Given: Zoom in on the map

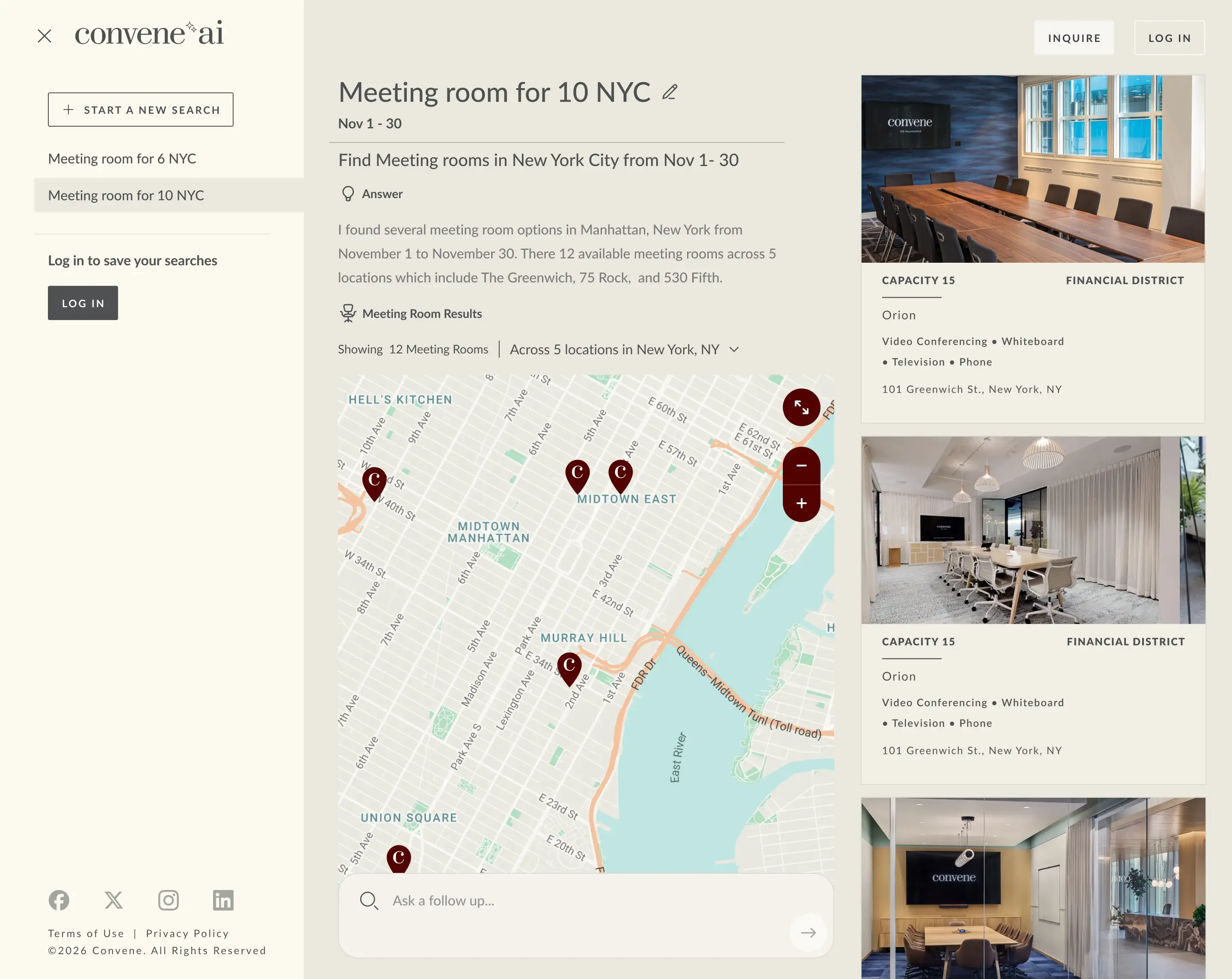Looking at the screenshot, I should (x=801, y=503).
